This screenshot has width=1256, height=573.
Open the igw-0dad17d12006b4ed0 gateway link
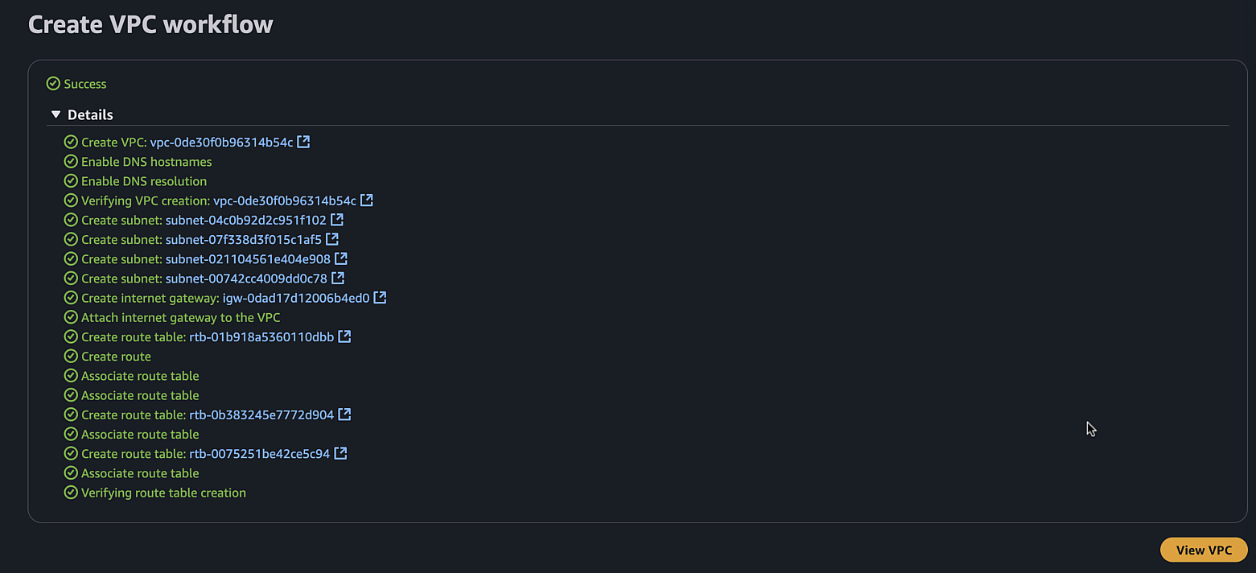(295, 298)
